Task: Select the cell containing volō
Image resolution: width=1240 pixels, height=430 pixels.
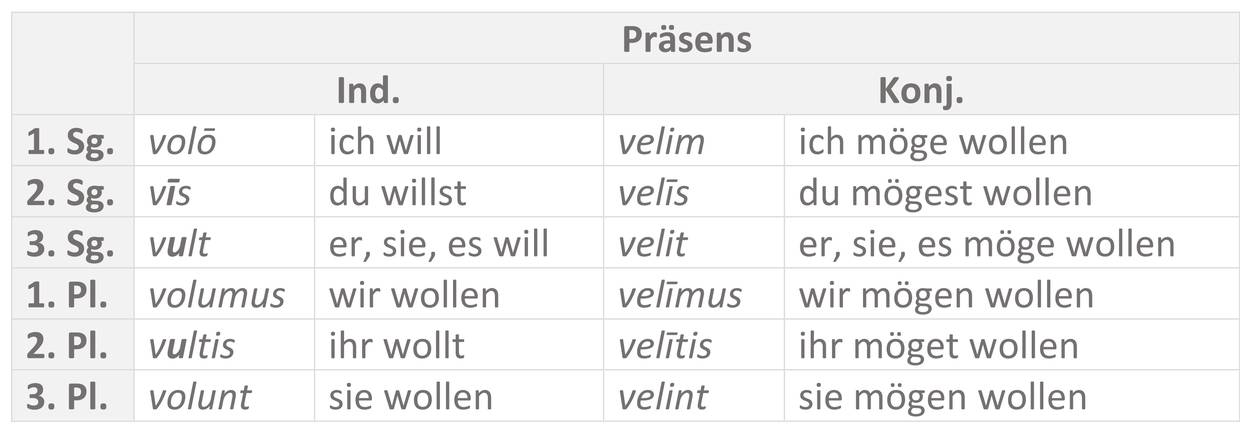Action: point(182,142)
